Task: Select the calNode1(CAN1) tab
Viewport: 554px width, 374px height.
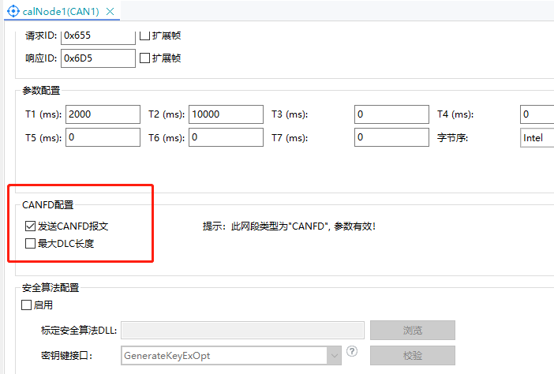Action: (61, 12)
